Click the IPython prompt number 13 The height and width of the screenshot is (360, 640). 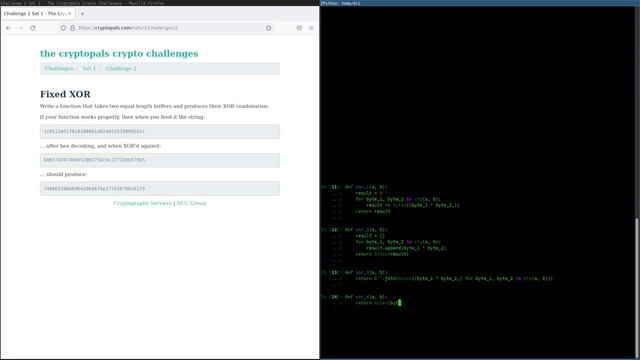[x=334, y=272]
